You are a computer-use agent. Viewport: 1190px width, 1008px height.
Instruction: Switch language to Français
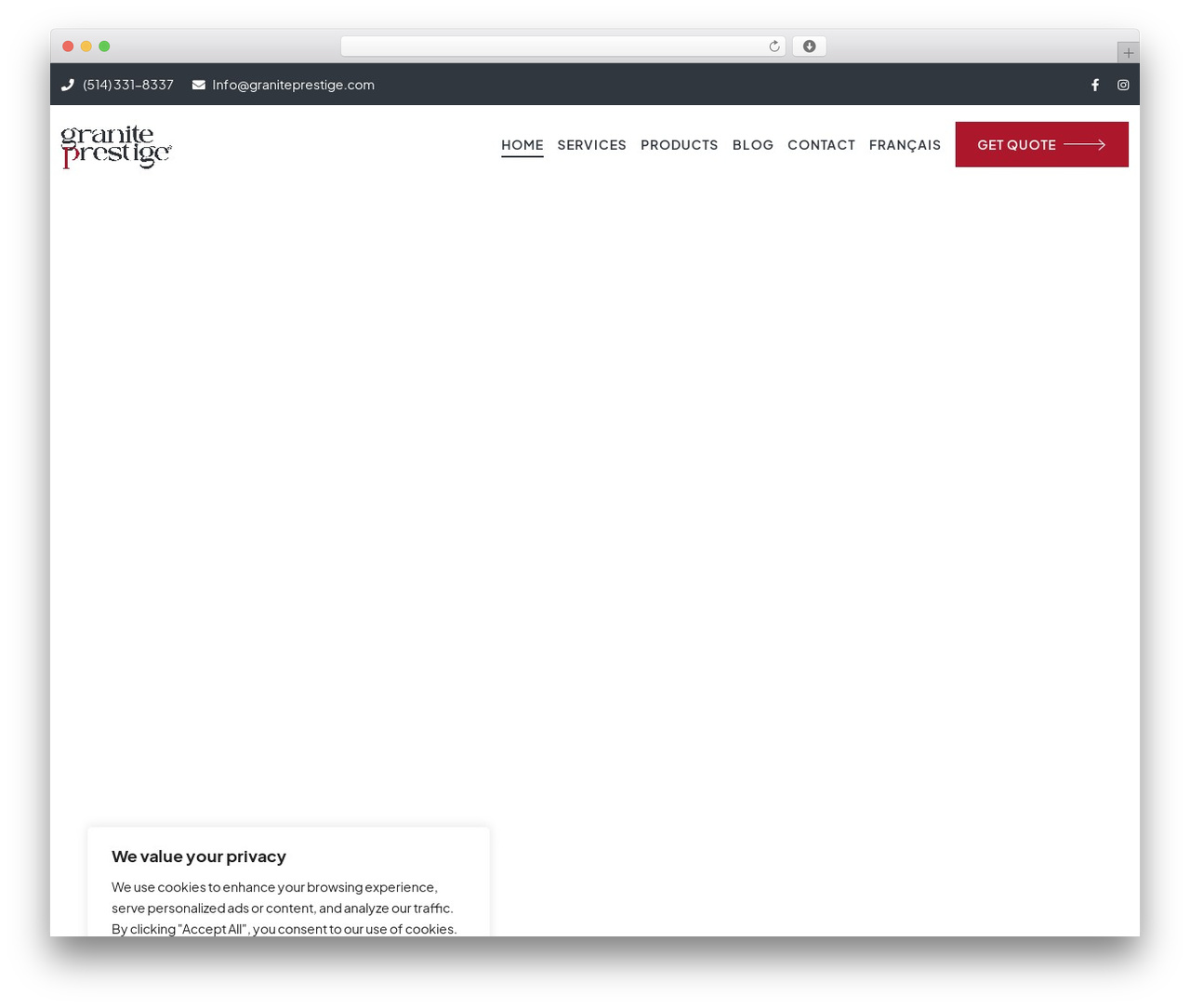pos(905,144)
